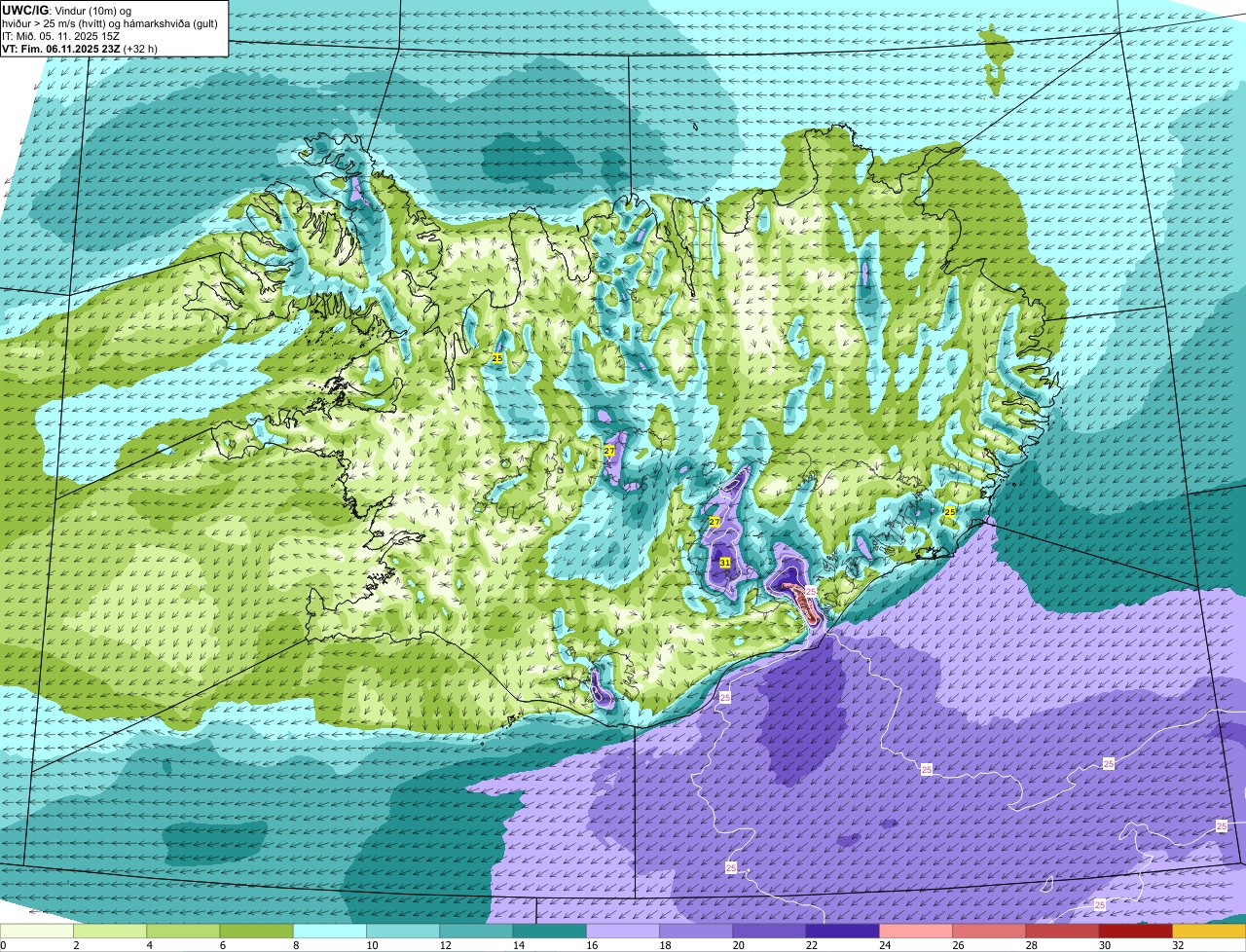Click the salmon 26–28 legend swatch
This screenshot has width=1246, height=952.
click(989, 932)
